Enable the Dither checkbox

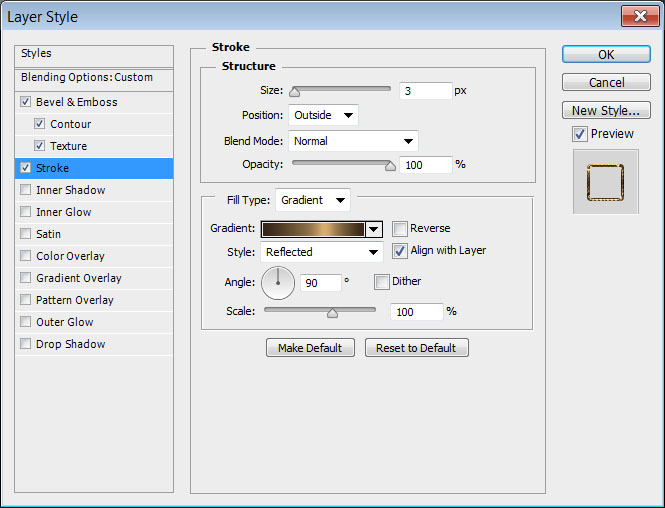382,282
